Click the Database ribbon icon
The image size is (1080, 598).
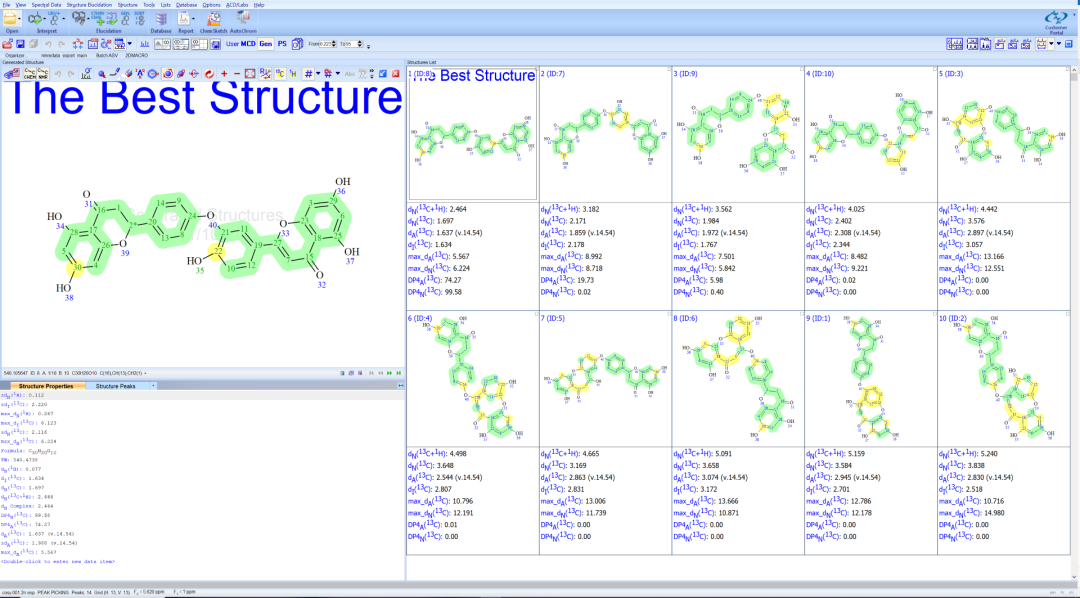(160, 21)
